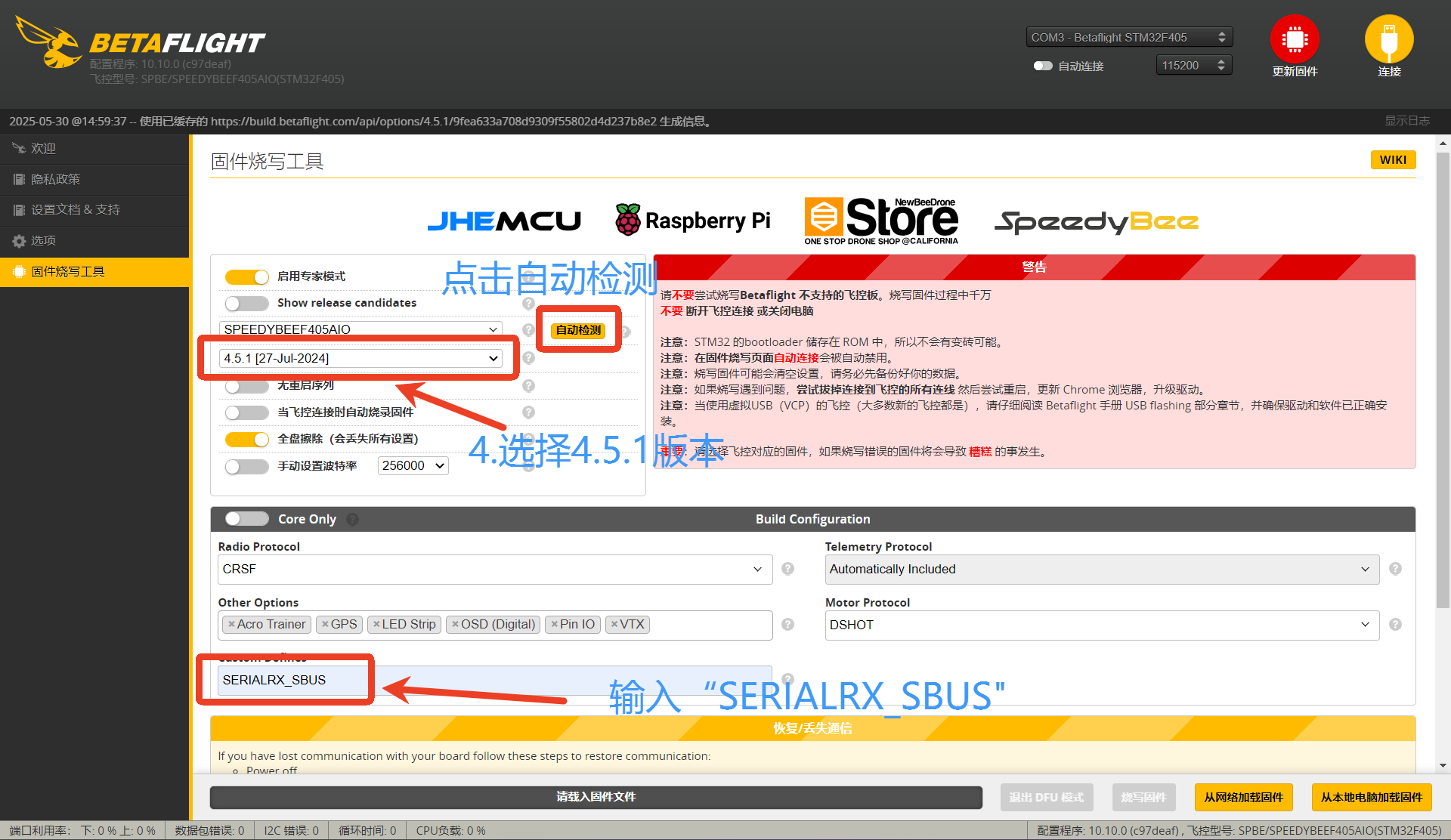The height and width of the screenshot is (840, 1451).
Task: Open the 设置文档 & 支持 tab
Action: (94, 210)
